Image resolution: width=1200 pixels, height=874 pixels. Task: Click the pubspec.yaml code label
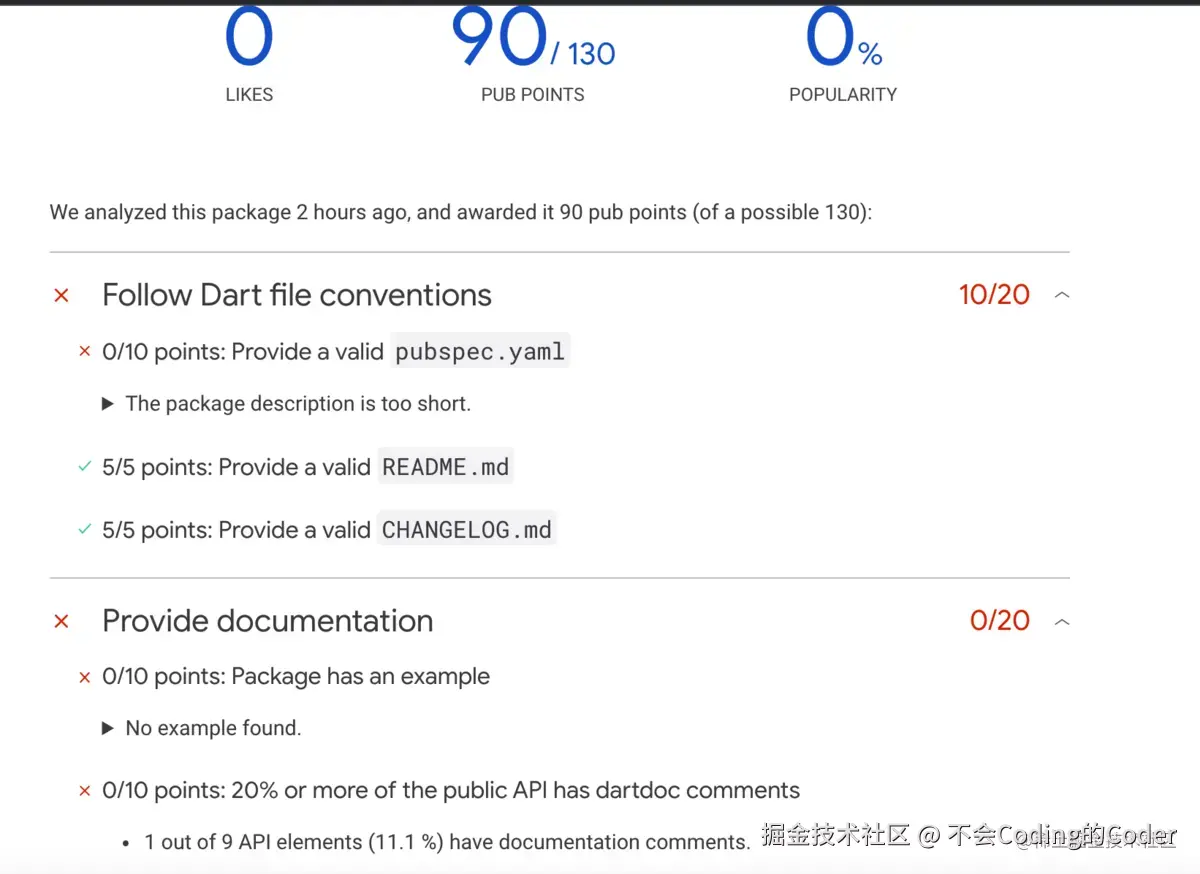(480, 351)
